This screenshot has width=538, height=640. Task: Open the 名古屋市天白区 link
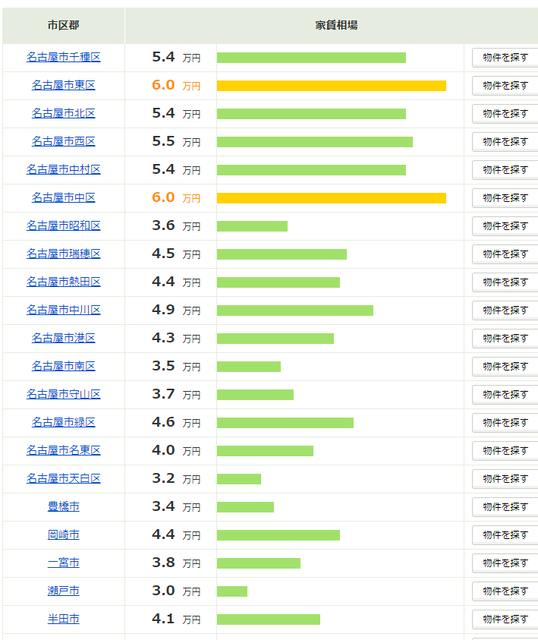63,478
